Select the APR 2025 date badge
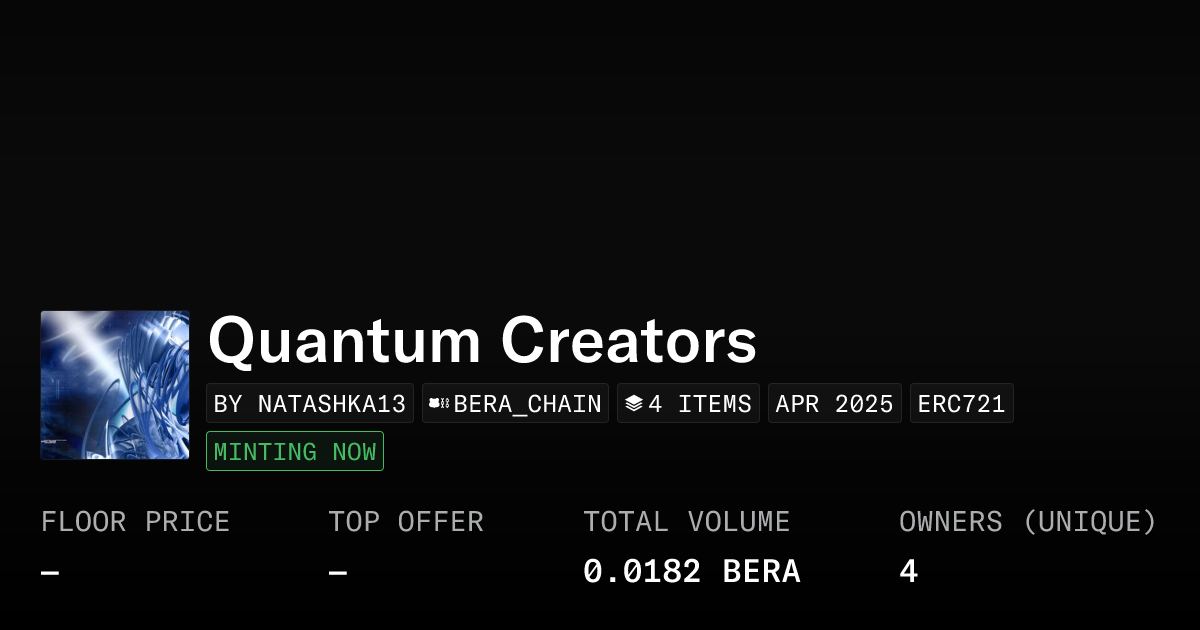This screenshot has height=630, width=1200. click(x=835, y=404)
